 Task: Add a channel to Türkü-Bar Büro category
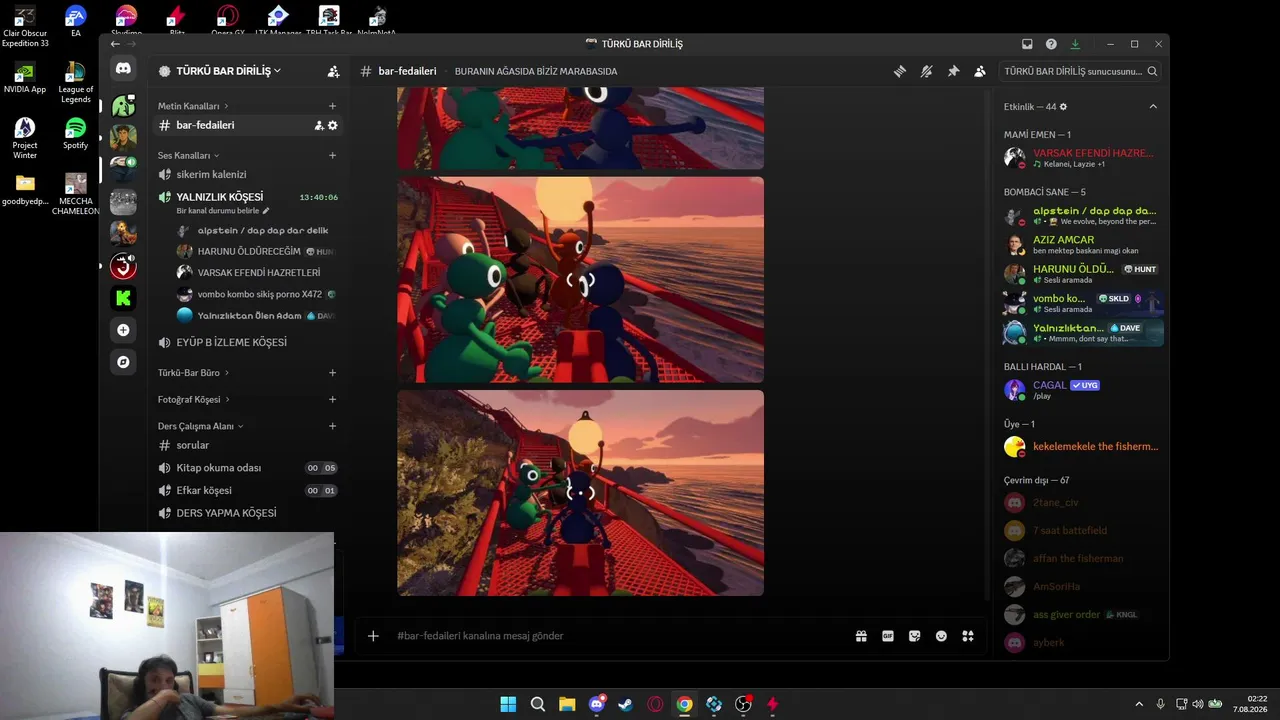point(333,373)
